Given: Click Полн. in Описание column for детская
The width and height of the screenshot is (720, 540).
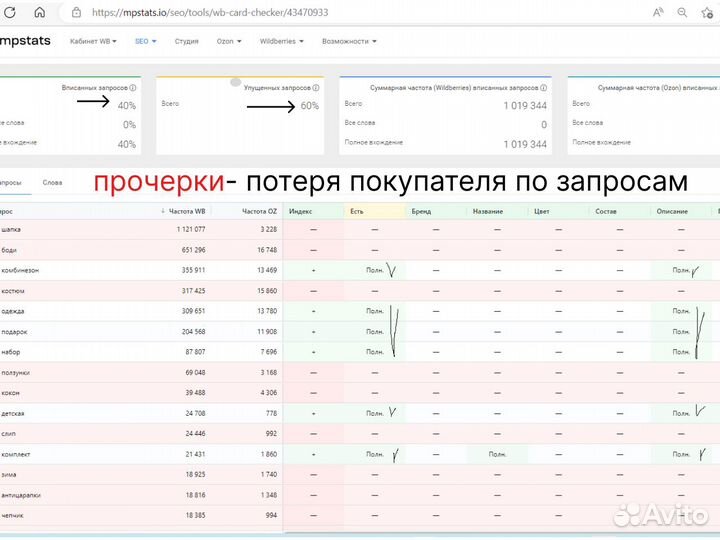Looking at the screenshot, I should click(x=681, y=413).
